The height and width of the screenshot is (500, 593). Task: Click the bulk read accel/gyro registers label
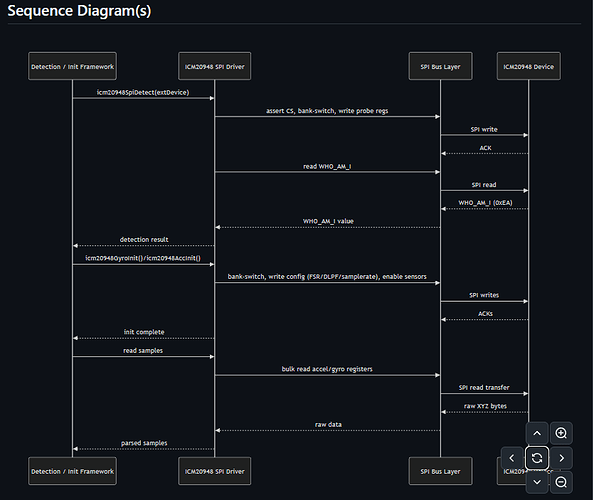coord(327,369)
